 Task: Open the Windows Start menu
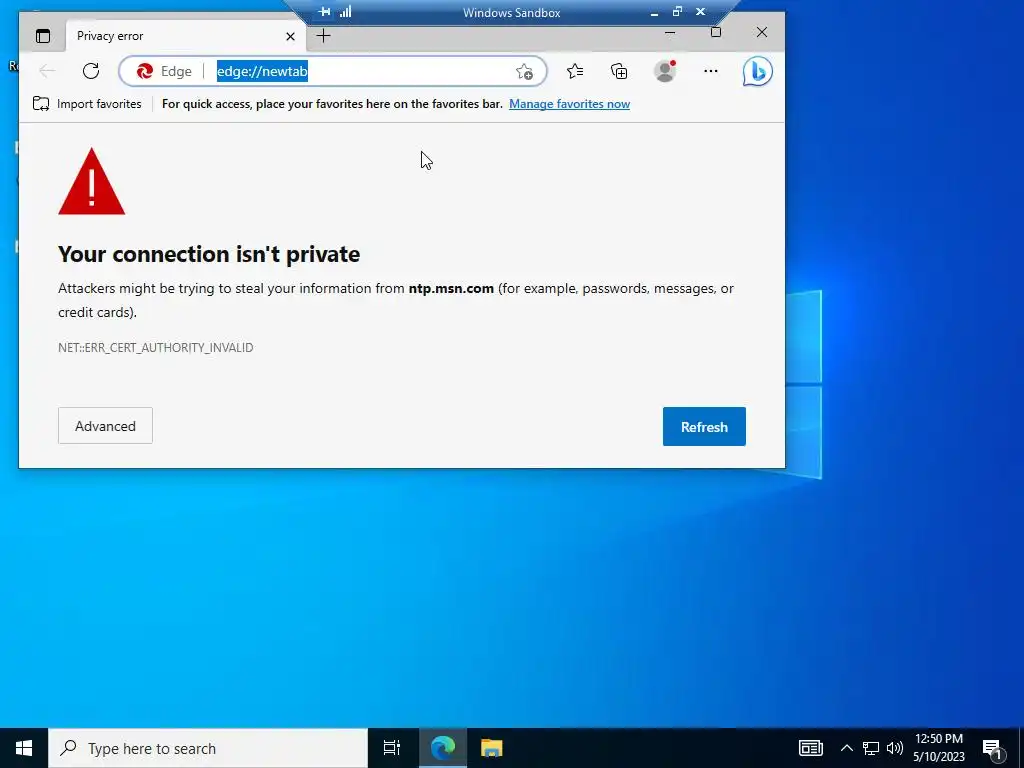[24, 748]
